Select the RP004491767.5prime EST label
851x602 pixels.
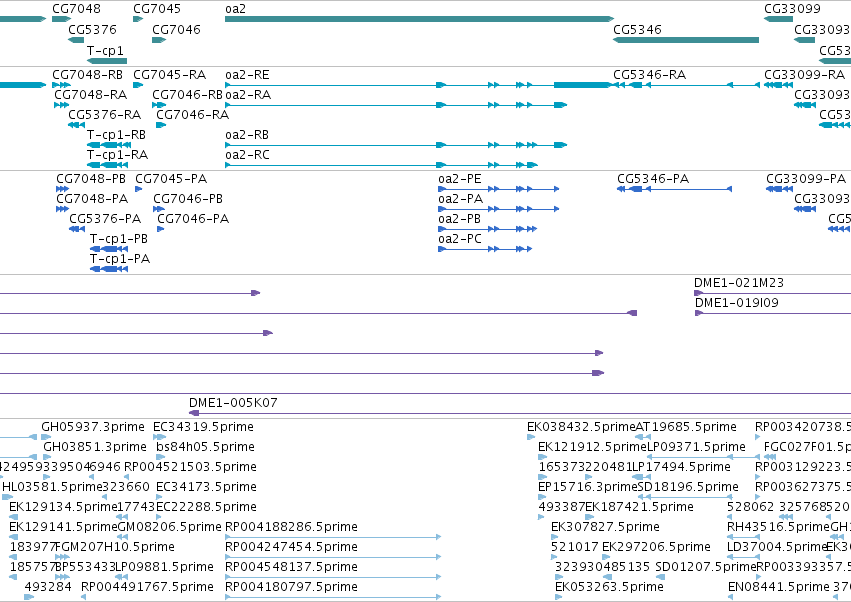point(147,587)
